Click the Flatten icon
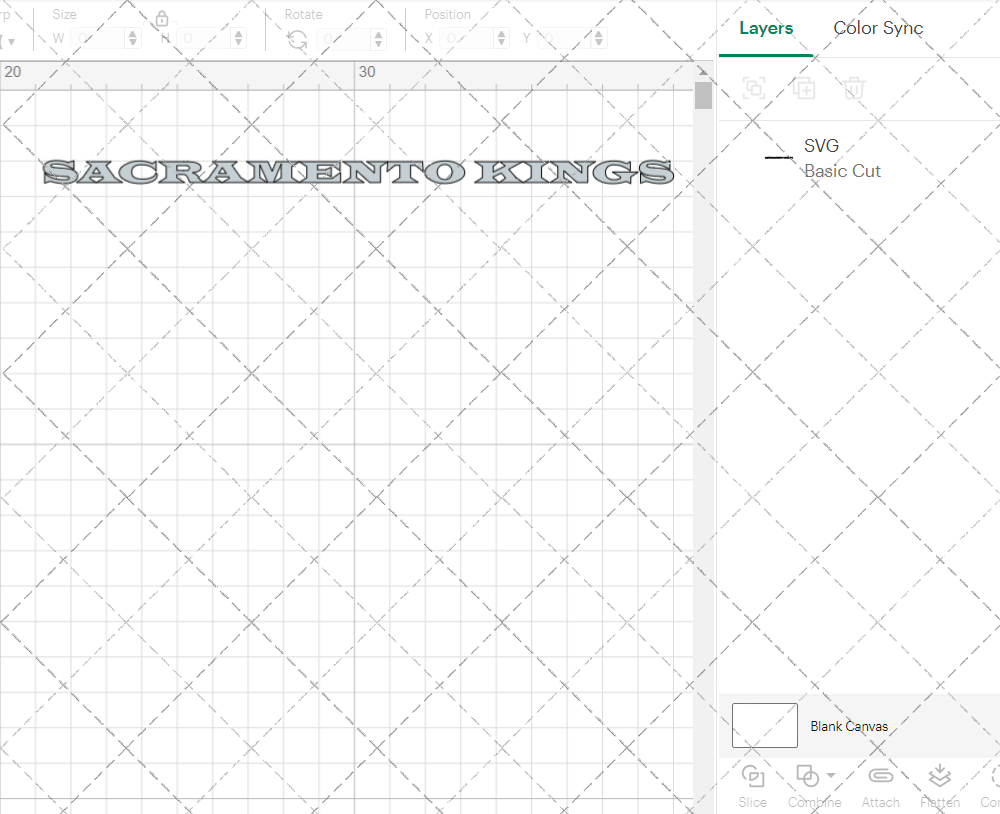1000x814 pixels. (939, 776)
